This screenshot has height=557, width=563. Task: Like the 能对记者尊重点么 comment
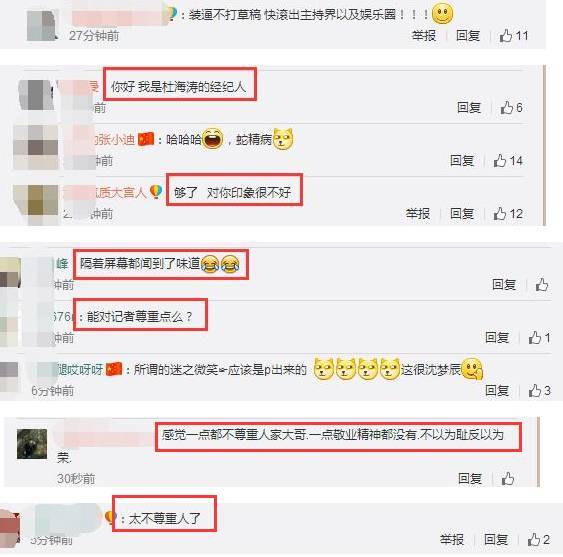(x=539, y=337)
